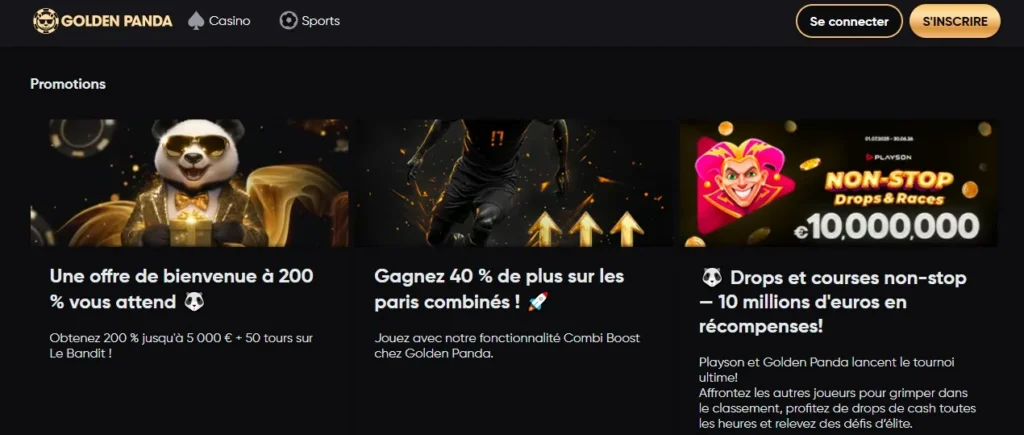Click the panda emoji before Drops et courses
The height and width of the screenshot is (435, 1024).
pyautogui.click(x=712, y=278)
